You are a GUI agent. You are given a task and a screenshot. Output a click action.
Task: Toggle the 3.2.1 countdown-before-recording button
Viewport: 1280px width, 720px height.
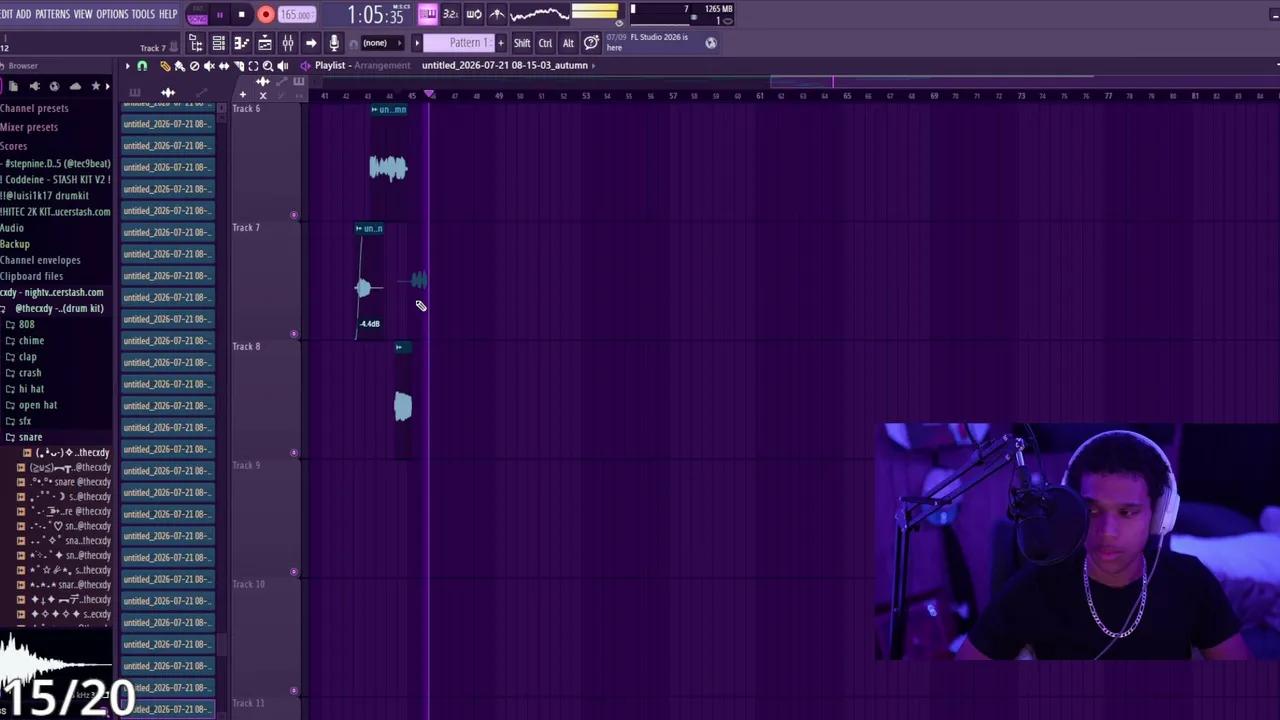(450, 14)
